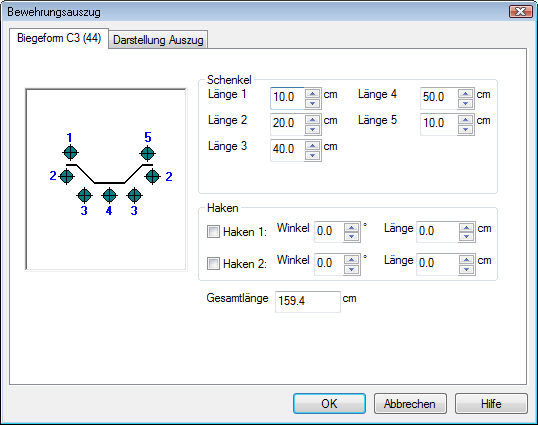This screenshot has width=538, height=425.
Task: Increase Länge 1 with up arrow
Action: 312,94
